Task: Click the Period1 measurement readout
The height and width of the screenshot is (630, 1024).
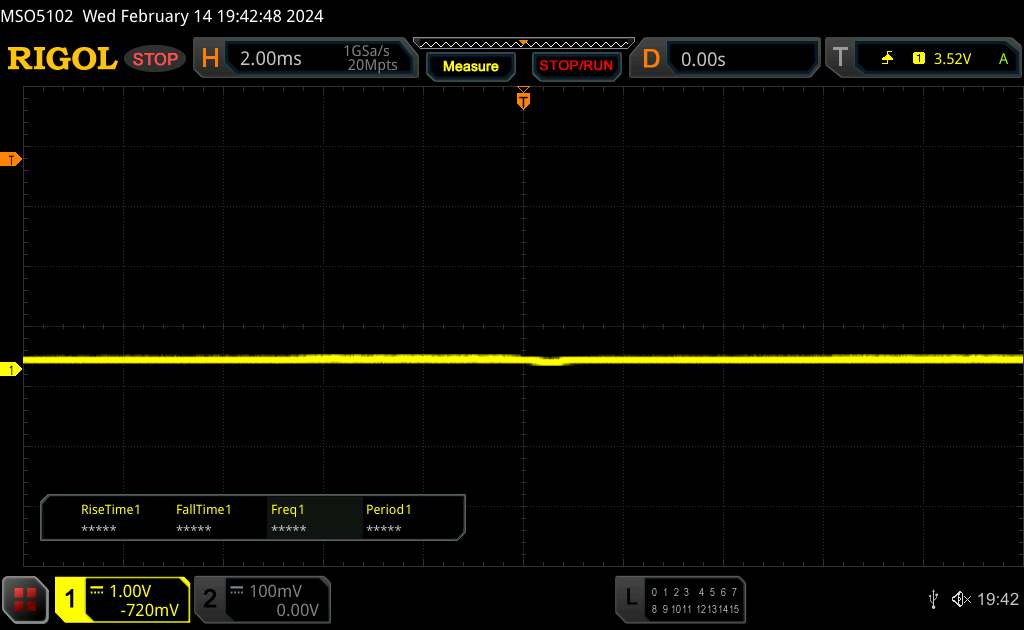Action: 389,518
